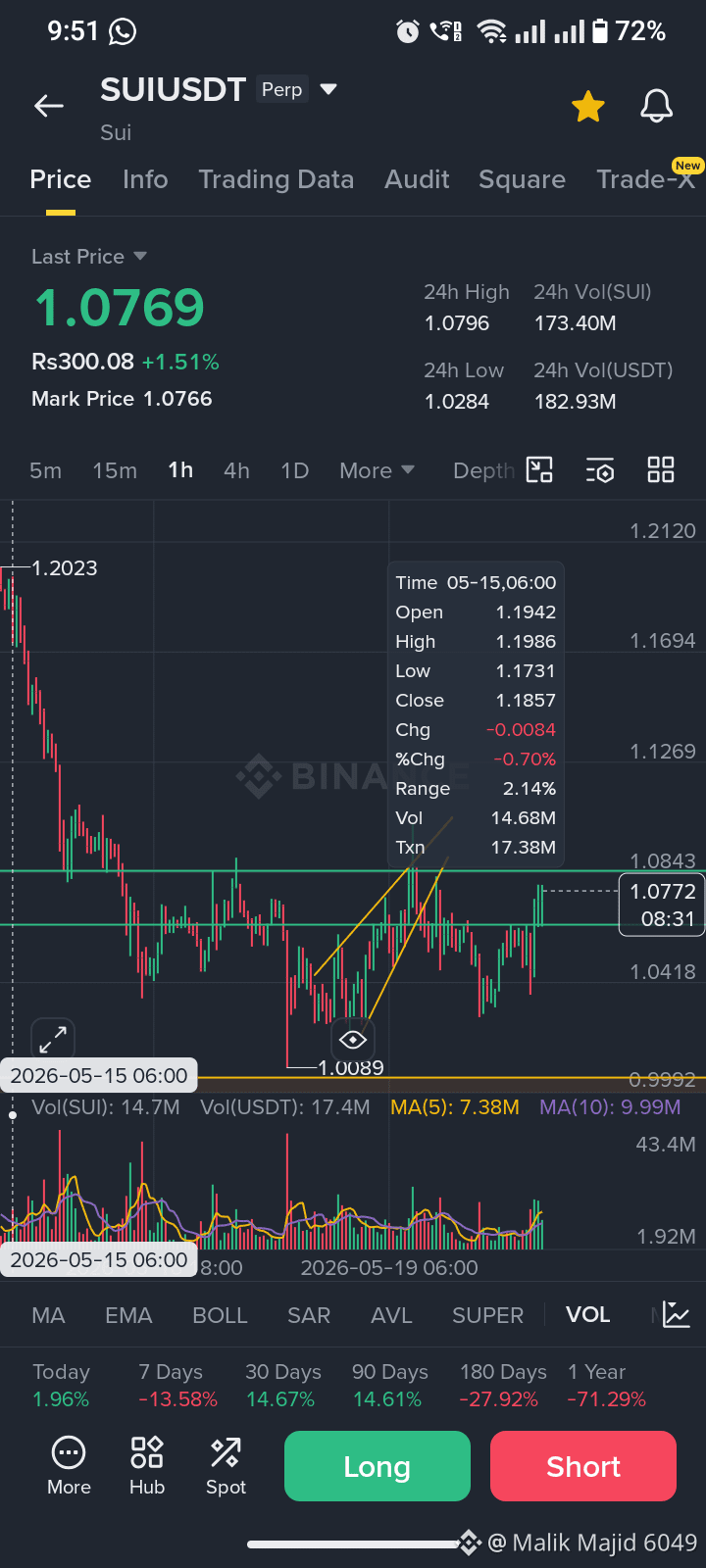Open the Trade-X tab
This screenshot has height=1568, width=706.
[646, 178]
